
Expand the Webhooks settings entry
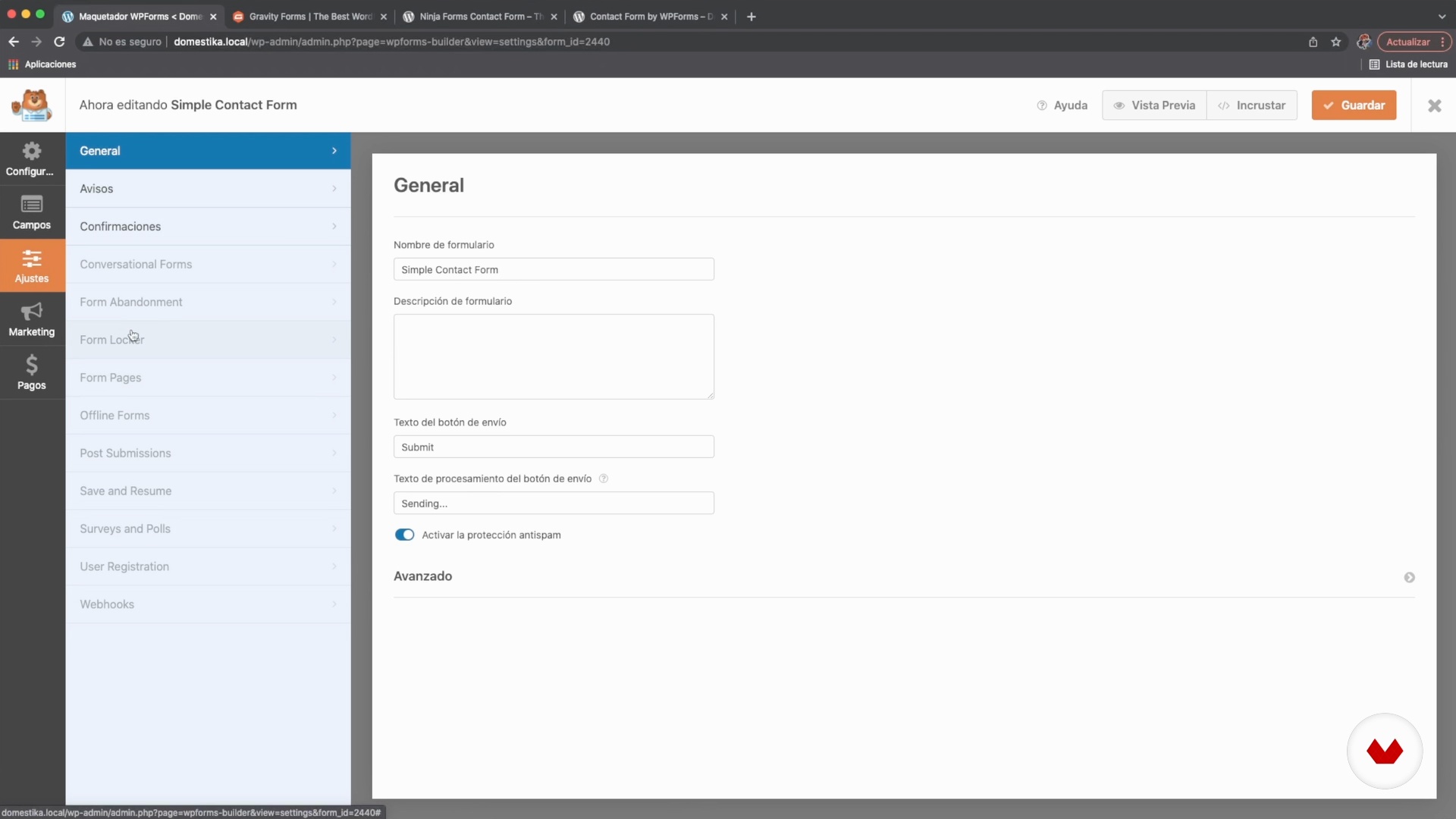[x=208, y=604]
